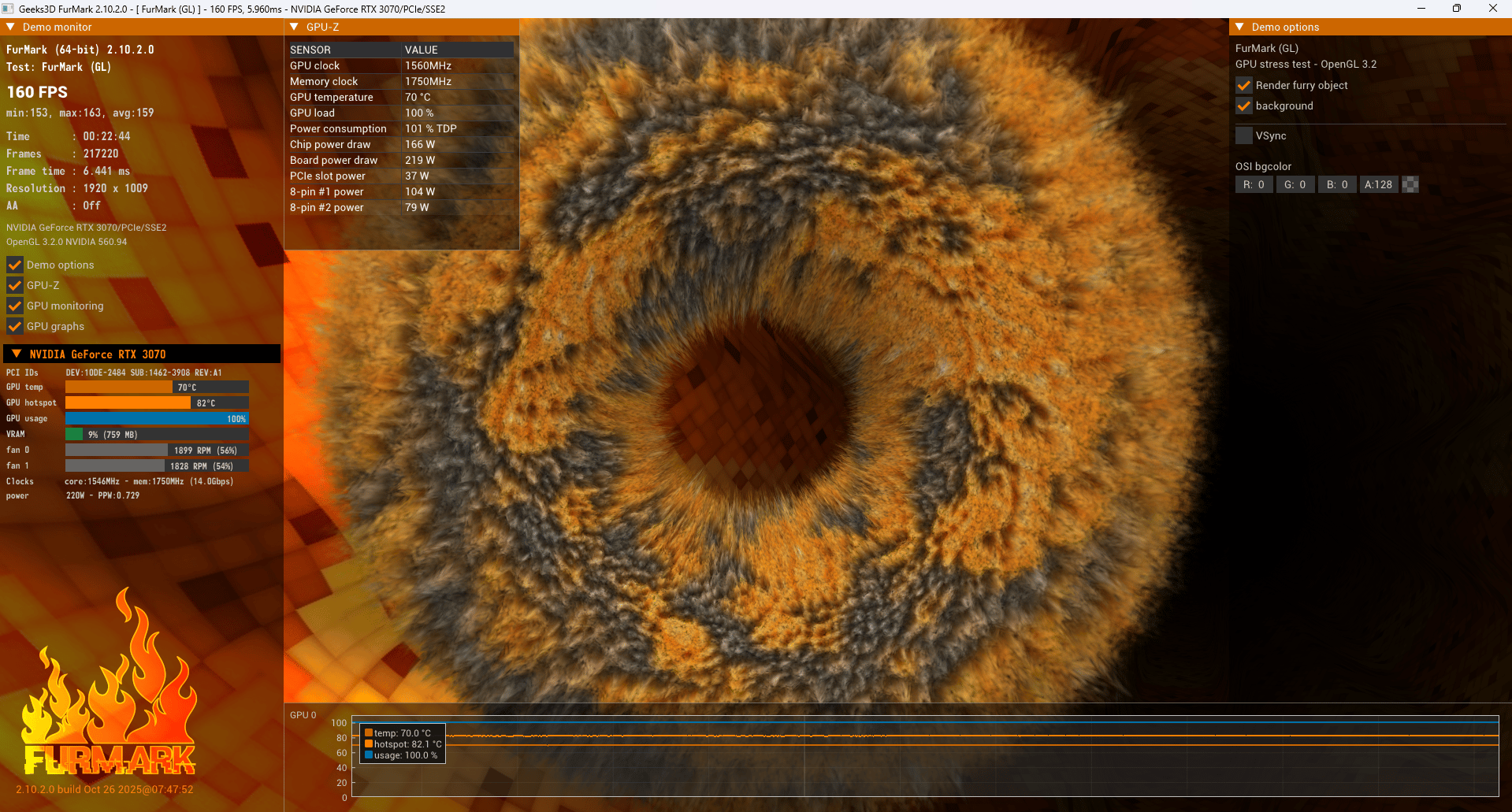Image resolution: width=1512 pixels, height=812 pixels.
Task: Uncheck the background option
Action: pos(1244,106)
